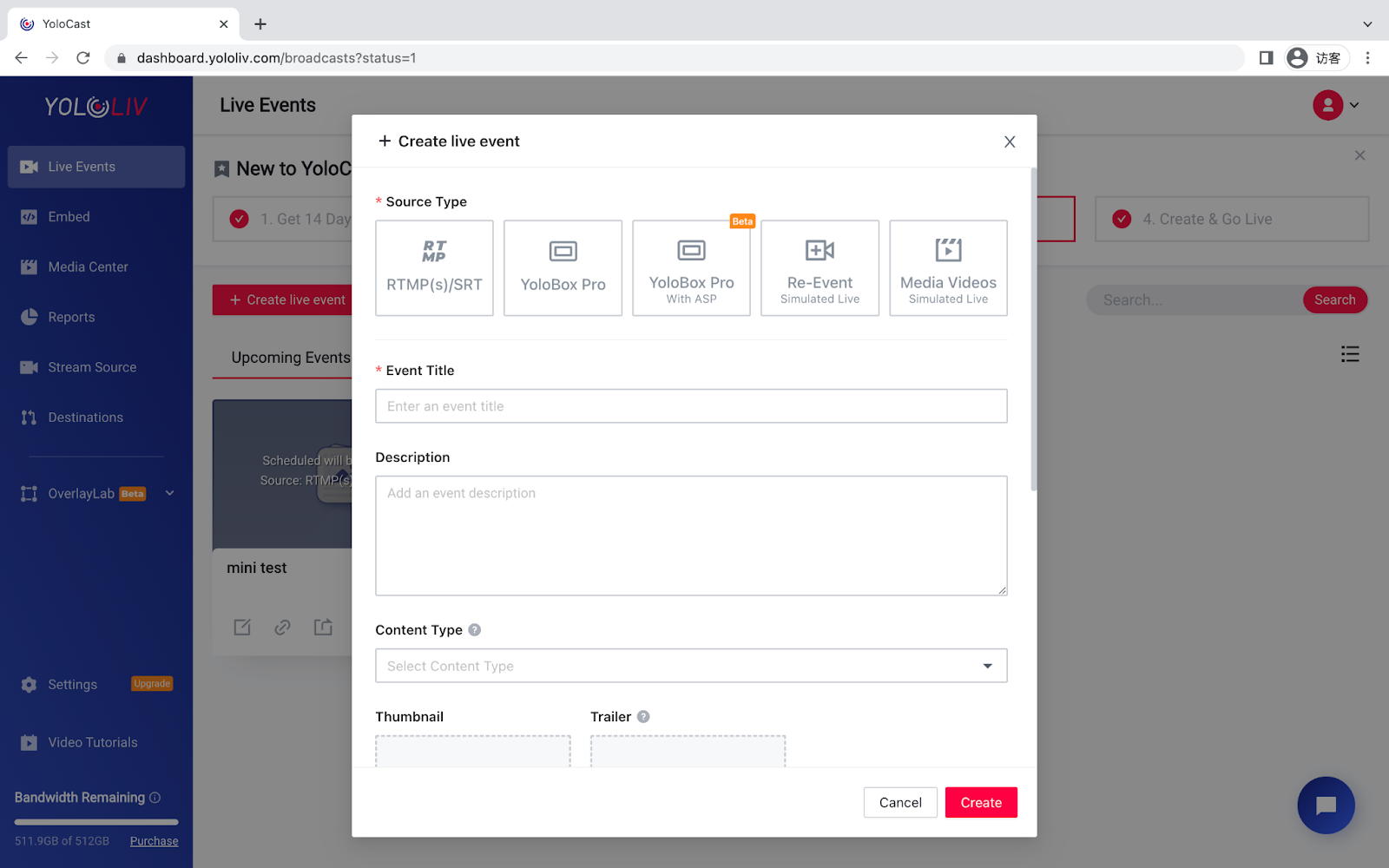Click the bandwidth remaining progress bar

(x=96, y=822)
